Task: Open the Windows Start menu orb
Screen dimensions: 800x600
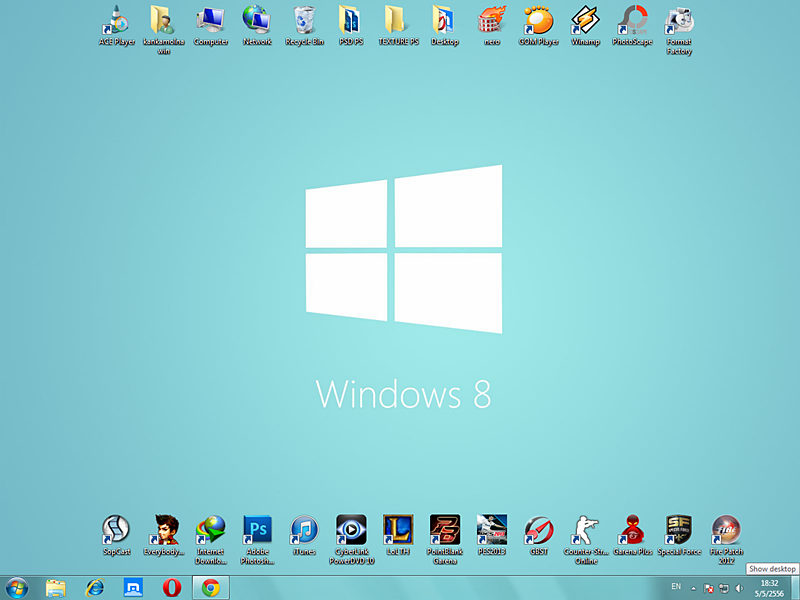Action: click(16, 588)
